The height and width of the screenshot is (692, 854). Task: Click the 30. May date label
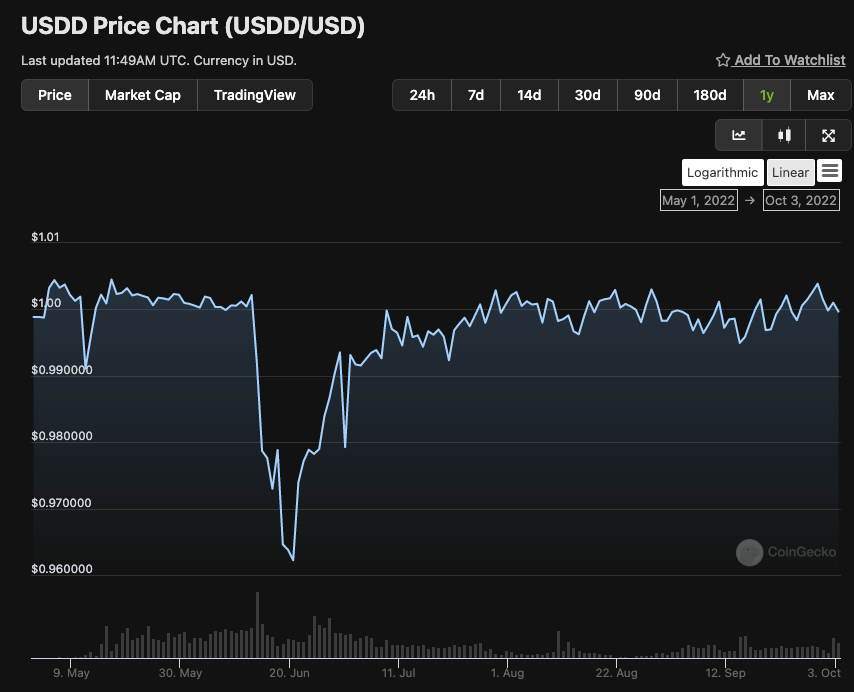(x=180, y=673)
